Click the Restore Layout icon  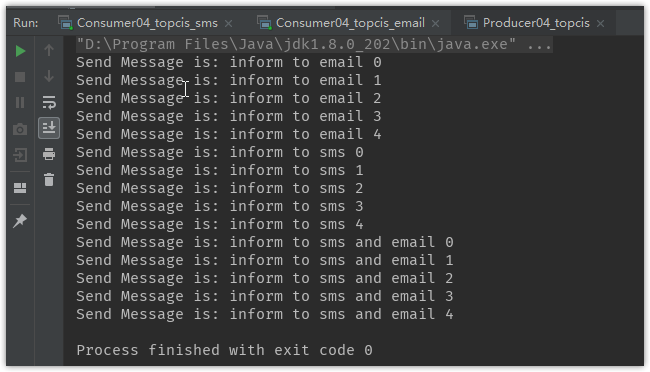(x=20, y=188)
